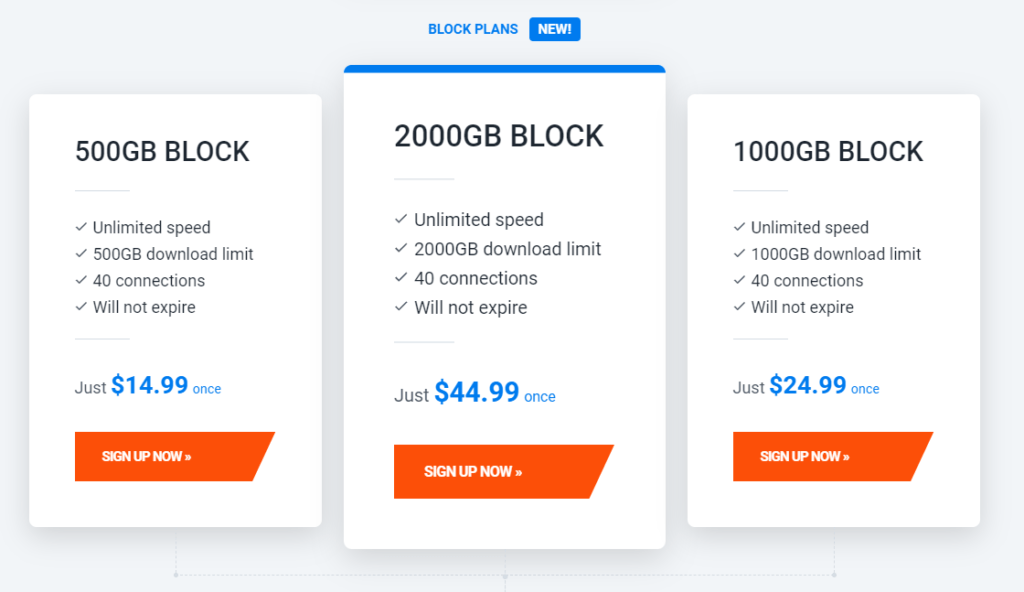Click the 500GB BLOCK heading

(x=162, y=152)
